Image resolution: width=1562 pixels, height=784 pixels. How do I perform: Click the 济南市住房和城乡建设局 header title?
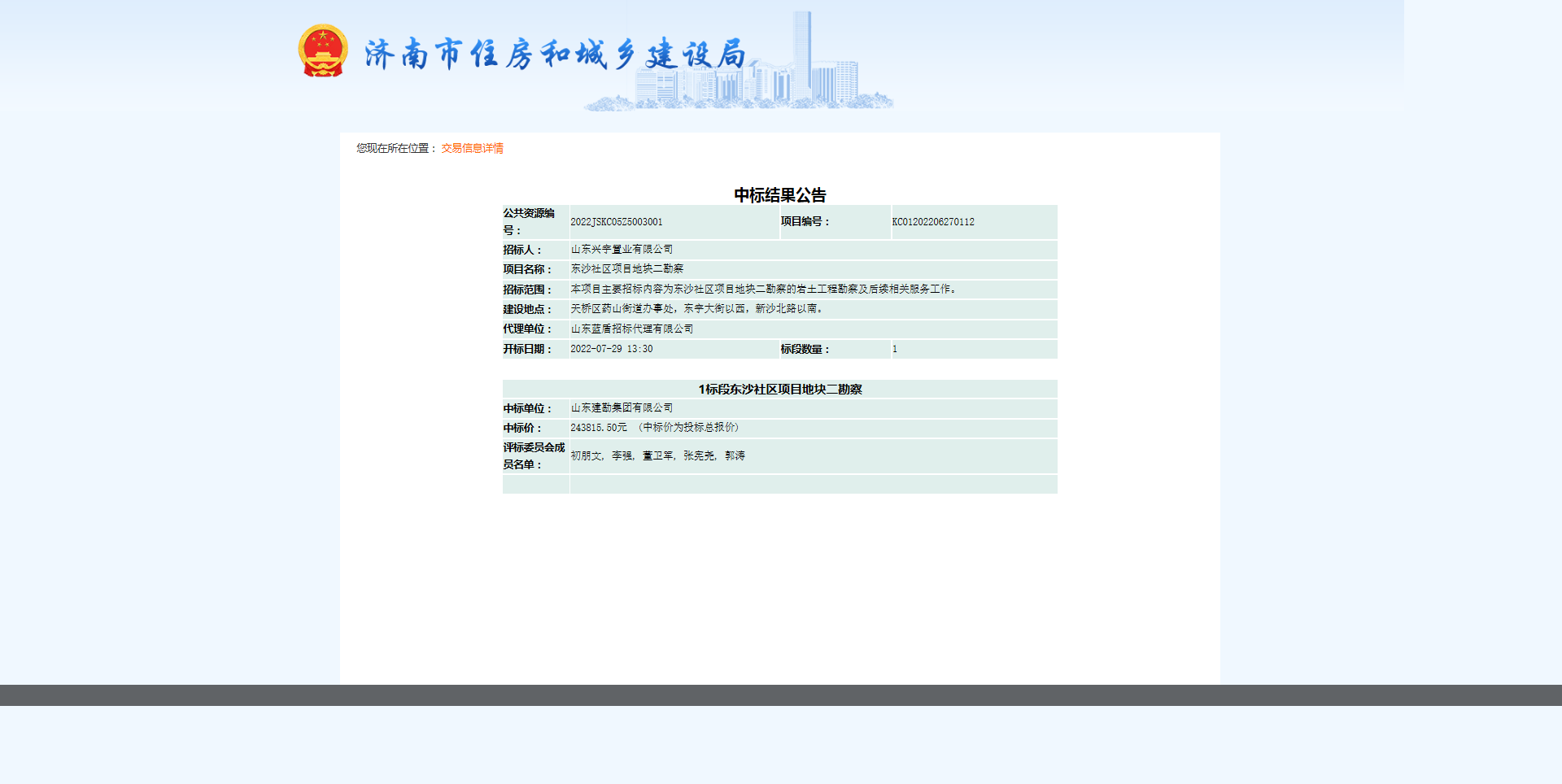[x=555, y=54]
